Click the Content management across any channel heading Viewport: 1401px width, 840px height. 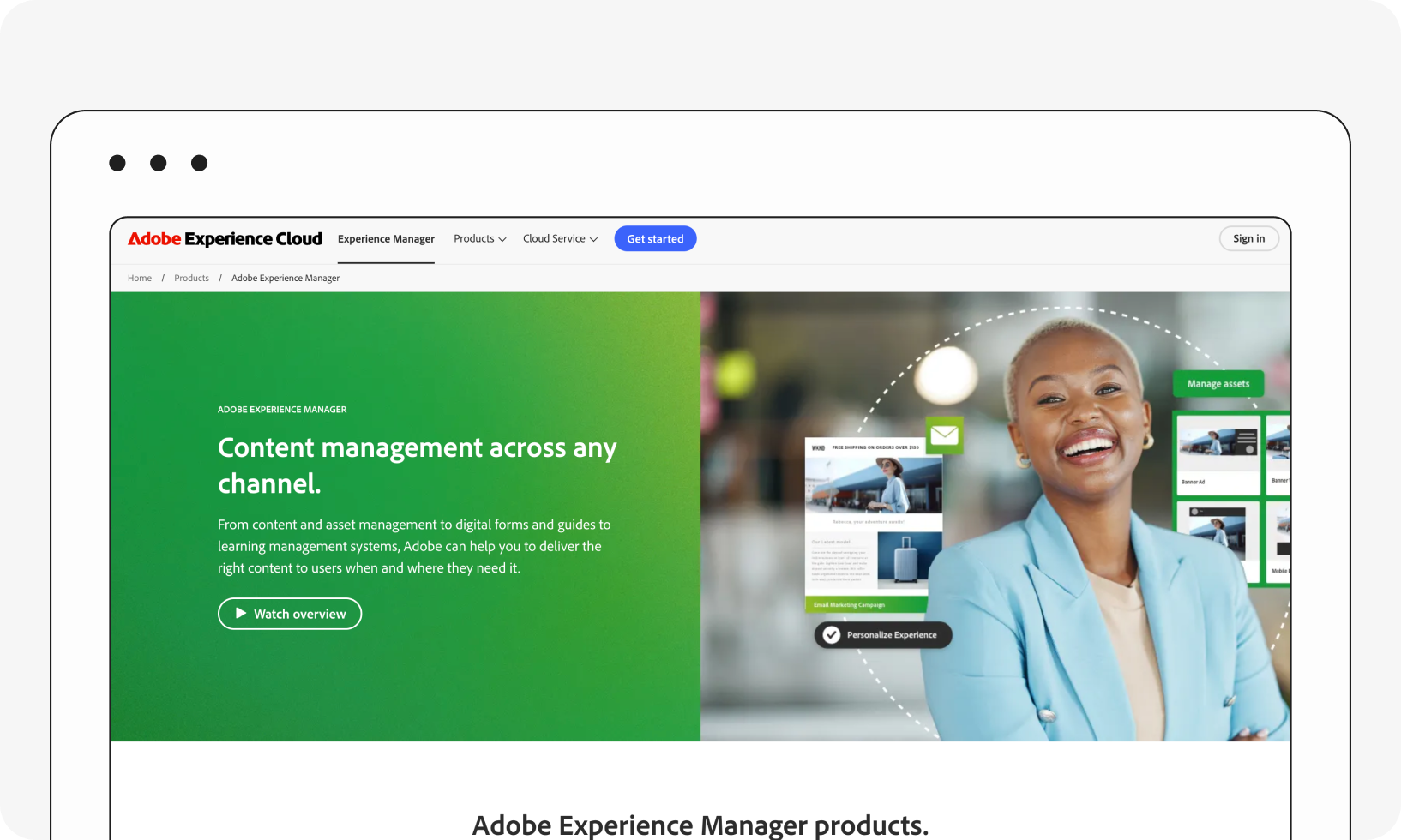pyautogui.click(x=418, y=465)
